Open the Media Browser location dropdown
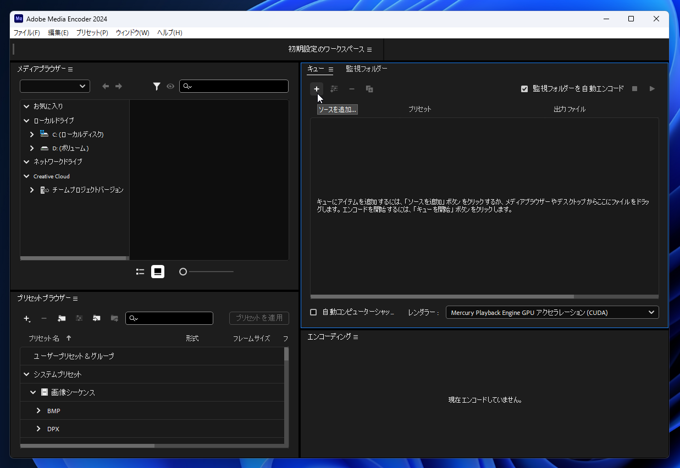The height and width of the screenshot is (468, 680). [55, 86]
